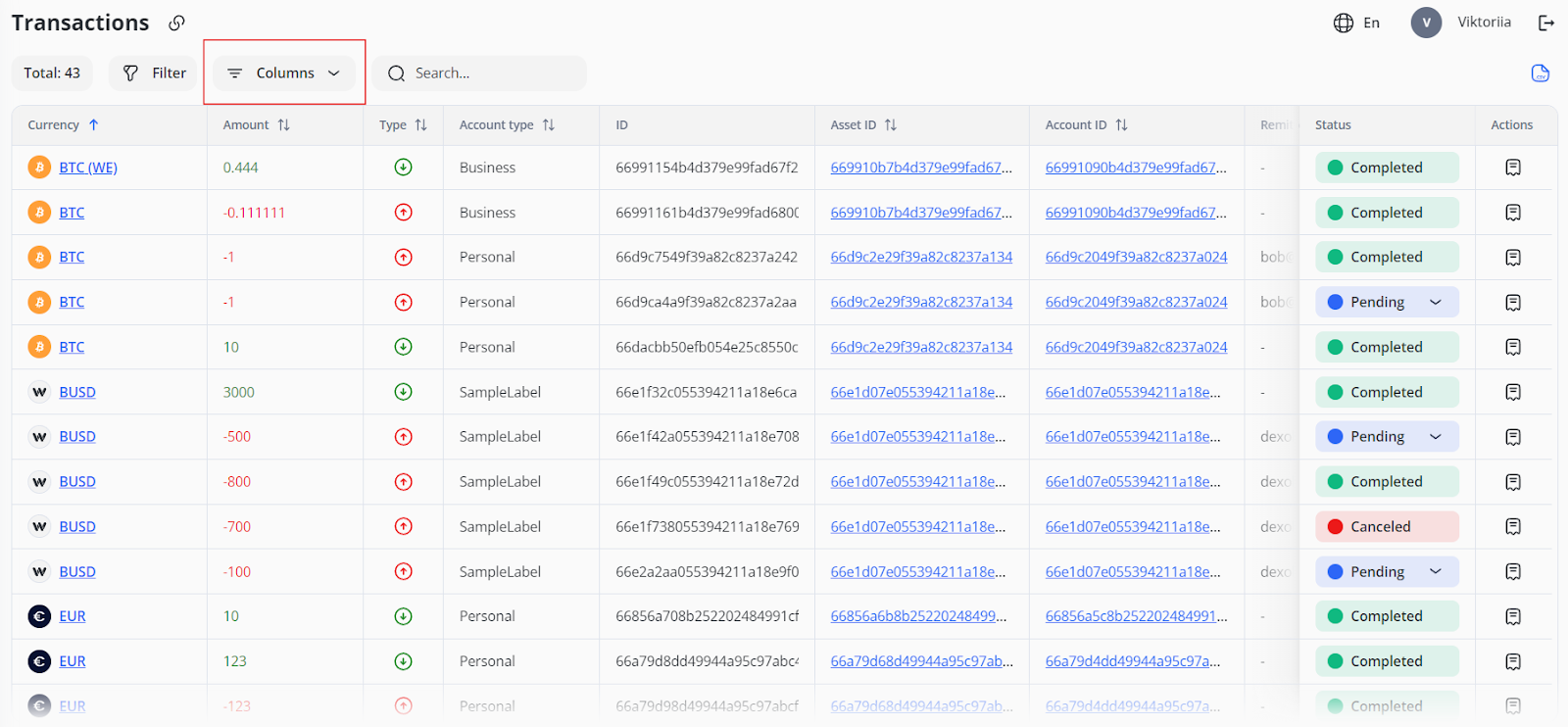Sort by Type column arrows
This screenshot has height=727, width=1568.
point(421,125)
